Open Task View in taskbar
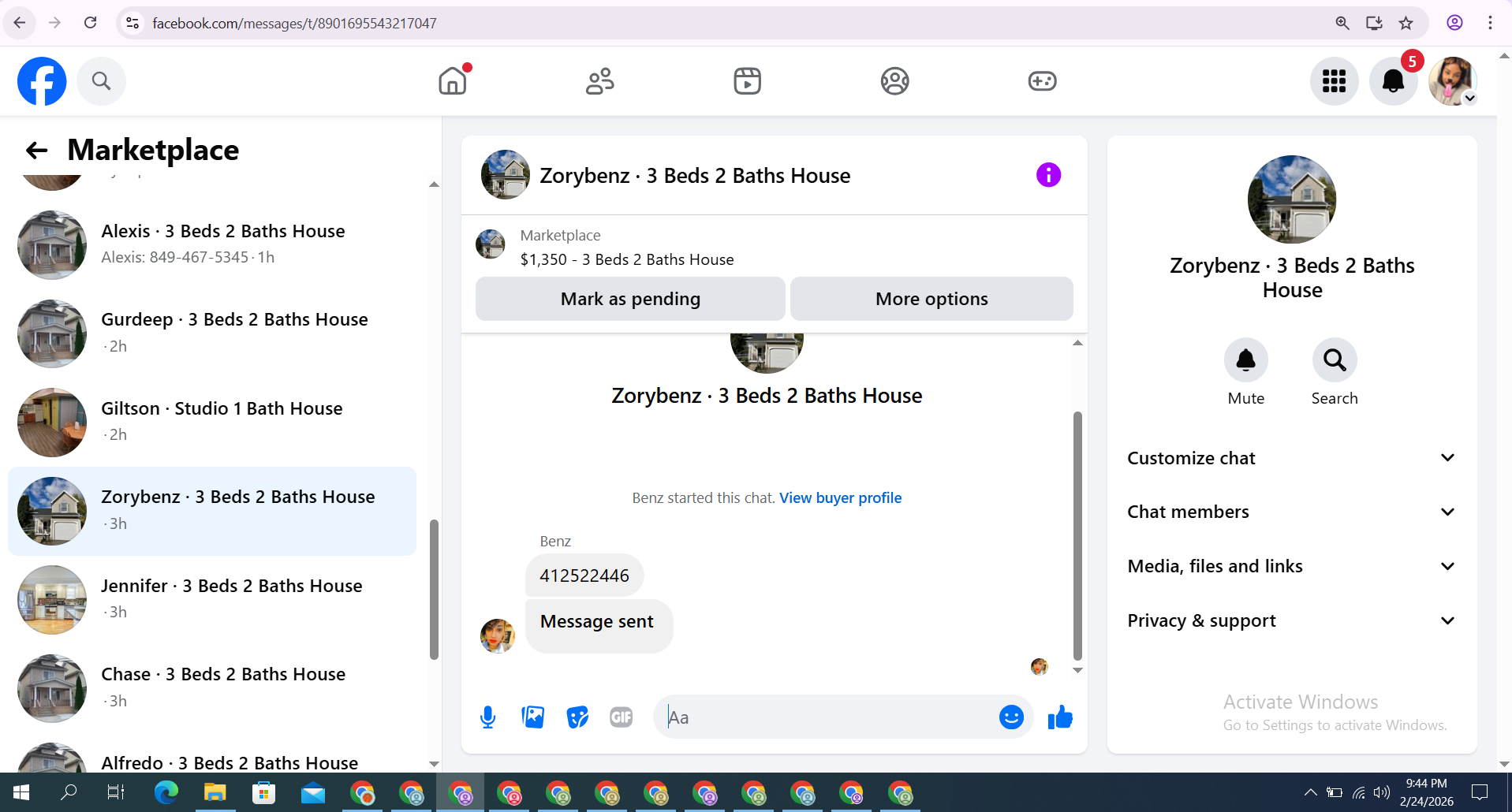 tap(116, 792)
